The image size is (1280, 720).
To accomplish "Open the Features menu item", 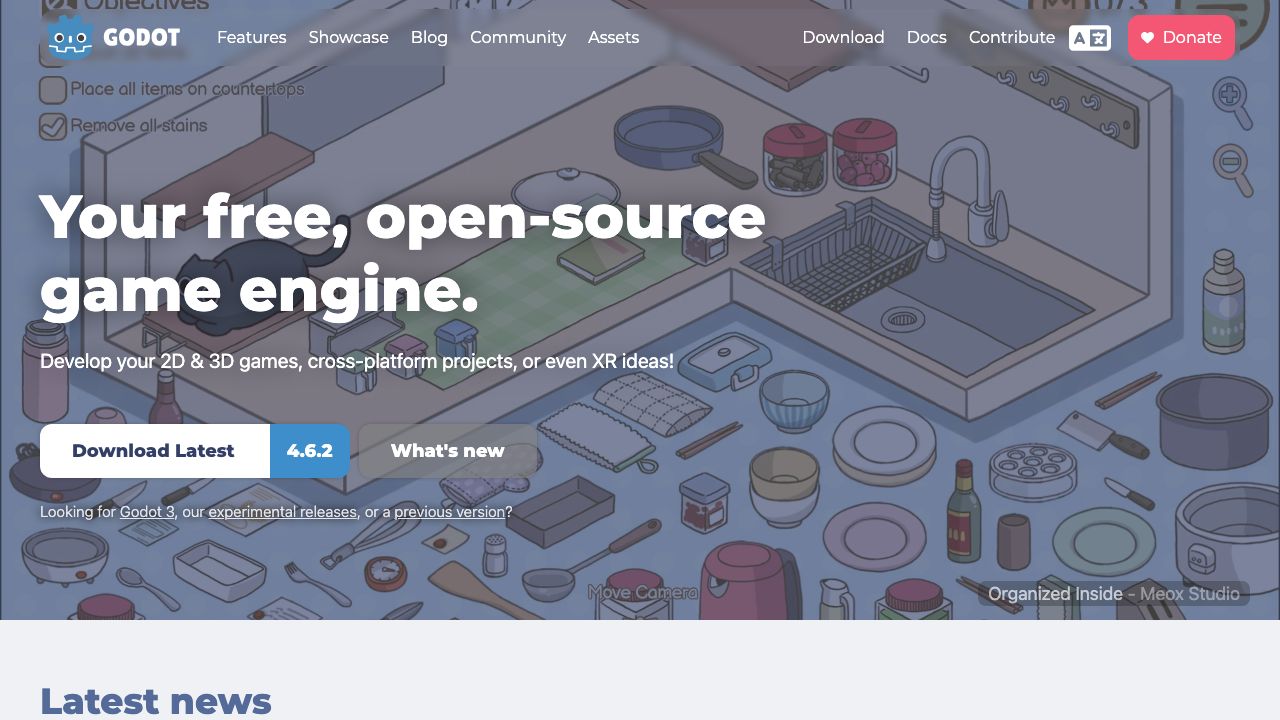I will [251, 37].
